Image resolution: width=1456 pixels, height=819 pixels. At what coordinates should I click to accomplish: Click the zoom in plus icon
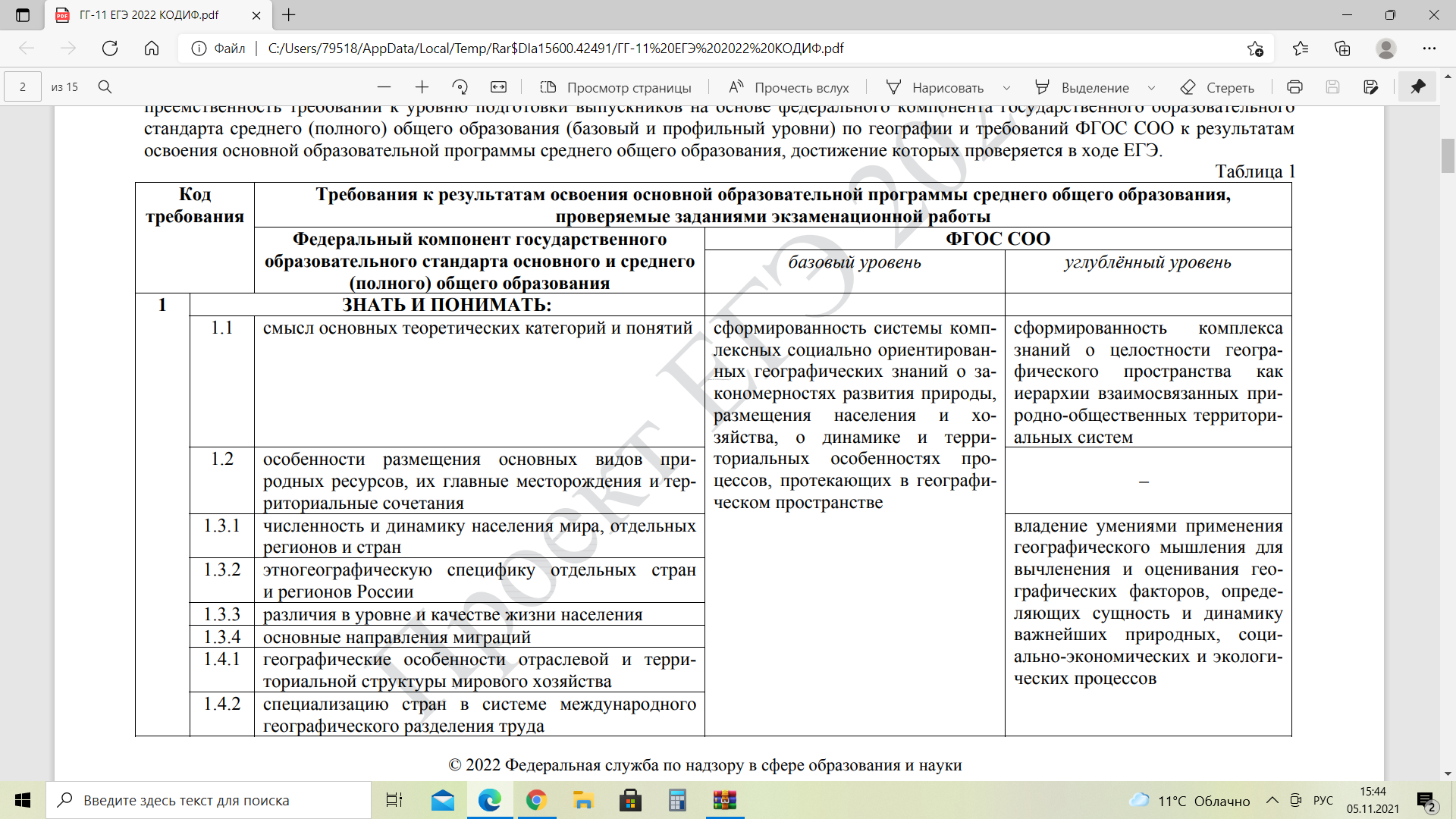coord(422,87)
